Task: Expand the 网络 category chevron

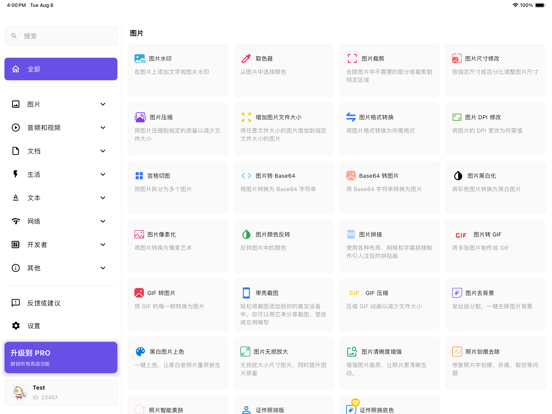Action: (103, 221)
